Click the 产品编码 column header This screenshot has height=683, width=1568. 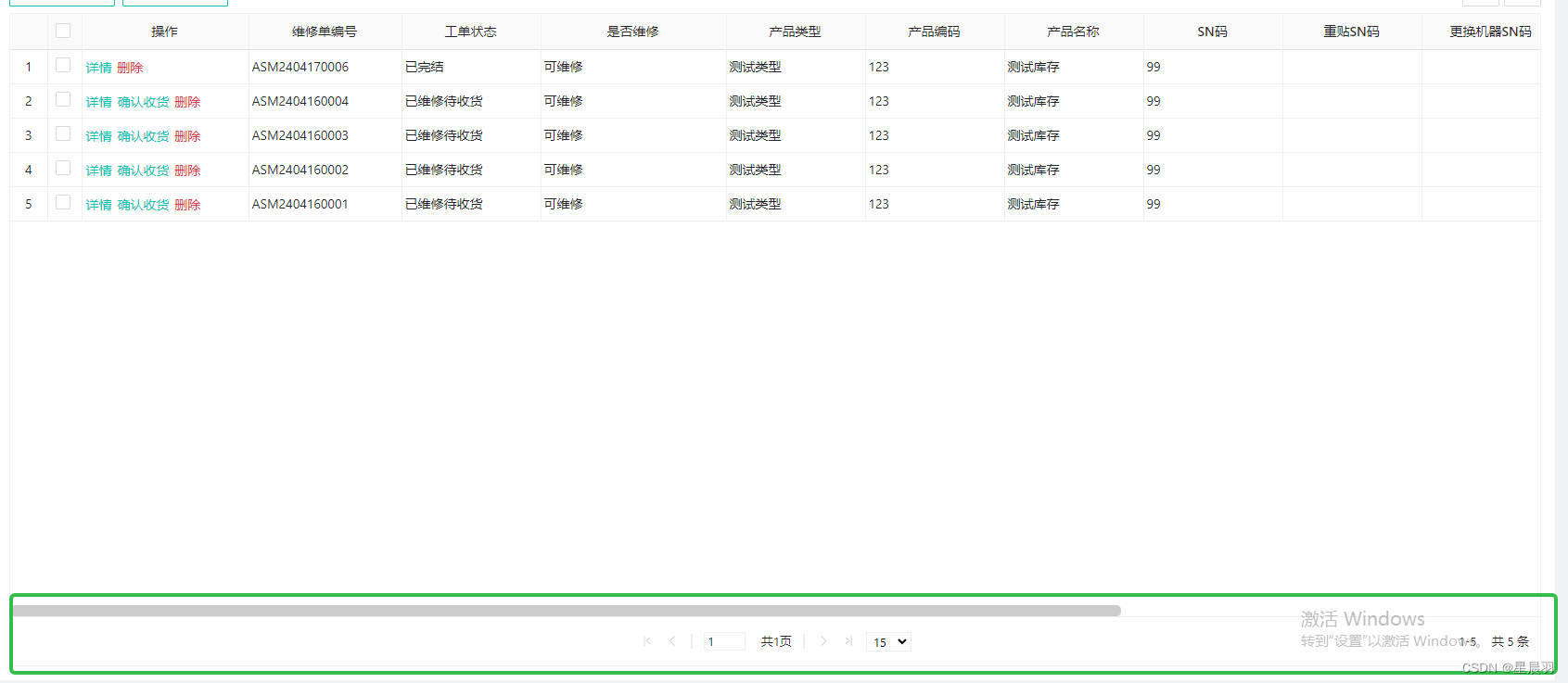coord(935,32)
